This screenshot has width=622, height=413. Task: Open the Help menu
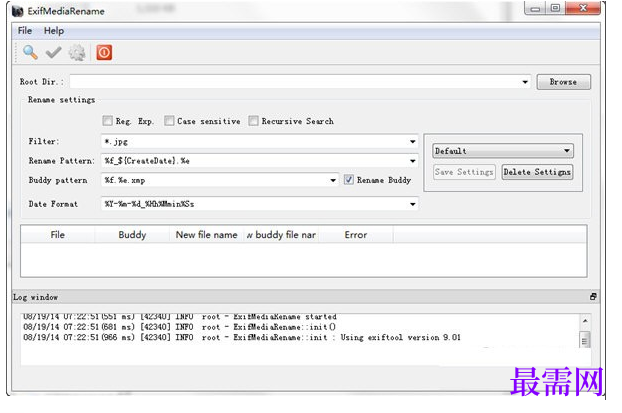tap(54, 31)
